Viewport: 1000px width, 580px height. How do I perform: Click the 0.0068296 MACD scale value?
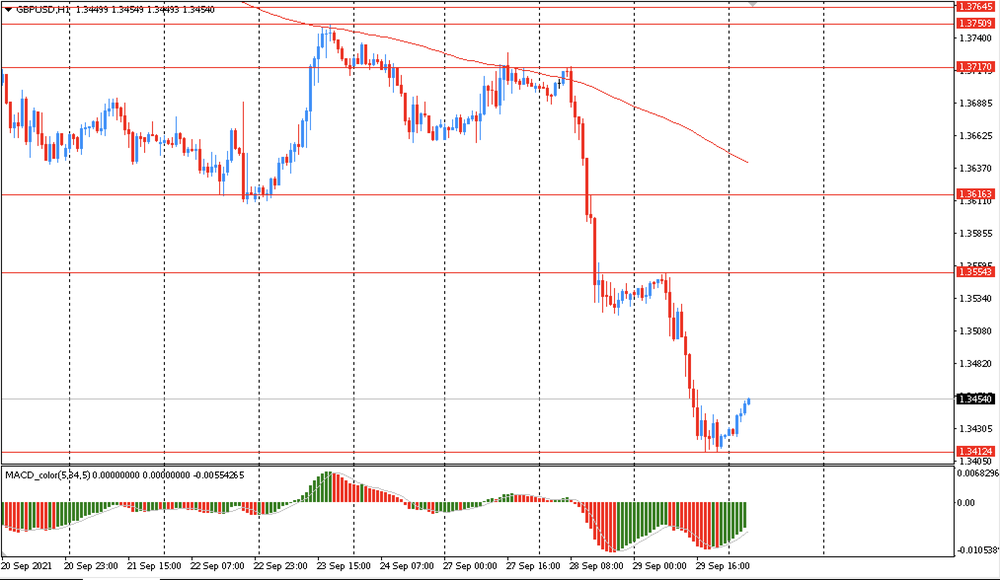[x=978, y=473]
